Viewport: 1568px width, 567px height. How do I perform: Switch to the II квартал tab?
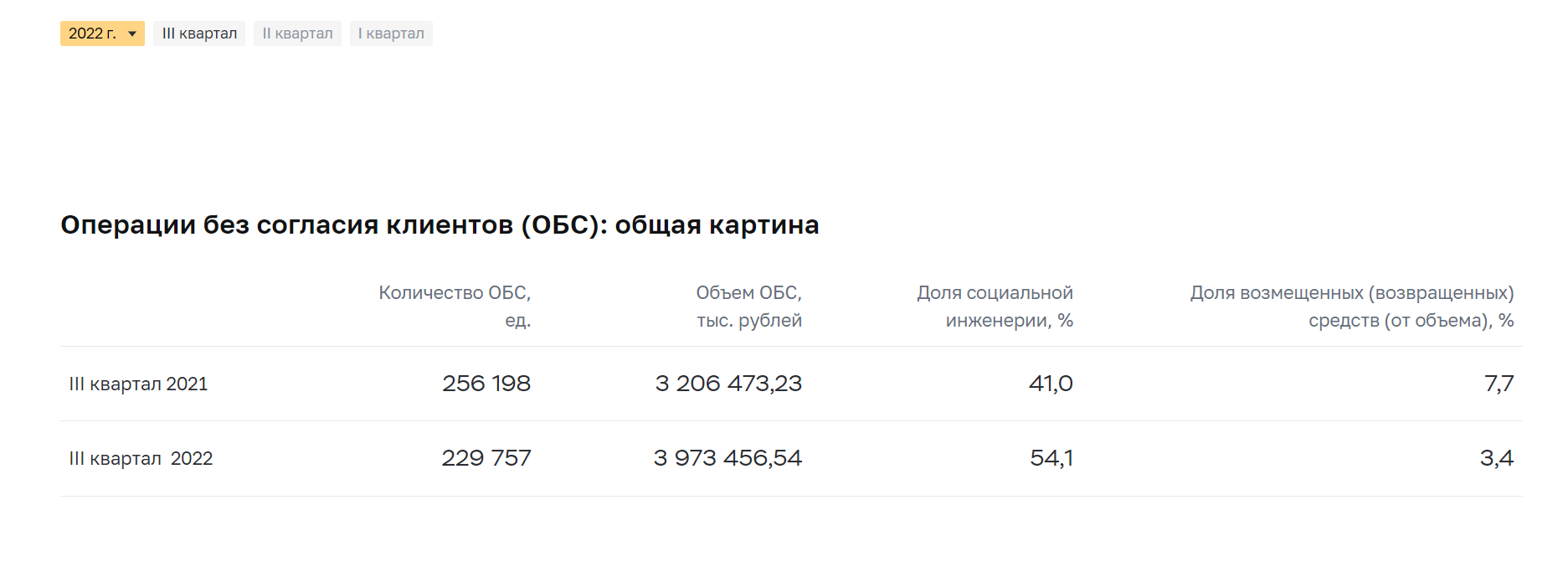(x=297, y=34)
